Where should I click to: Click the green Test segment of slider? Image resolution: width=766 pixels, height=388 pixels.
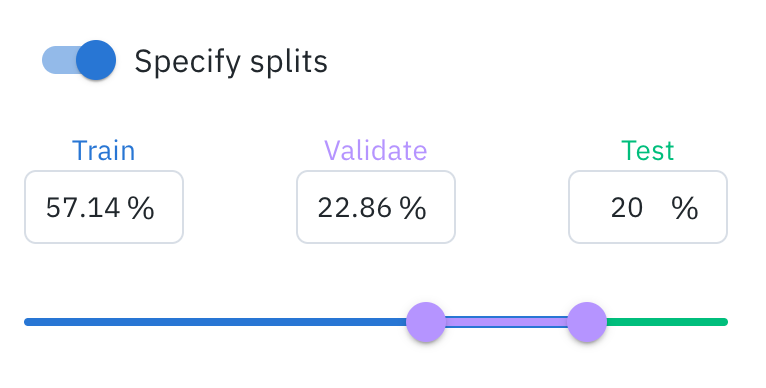pos(667,322)
